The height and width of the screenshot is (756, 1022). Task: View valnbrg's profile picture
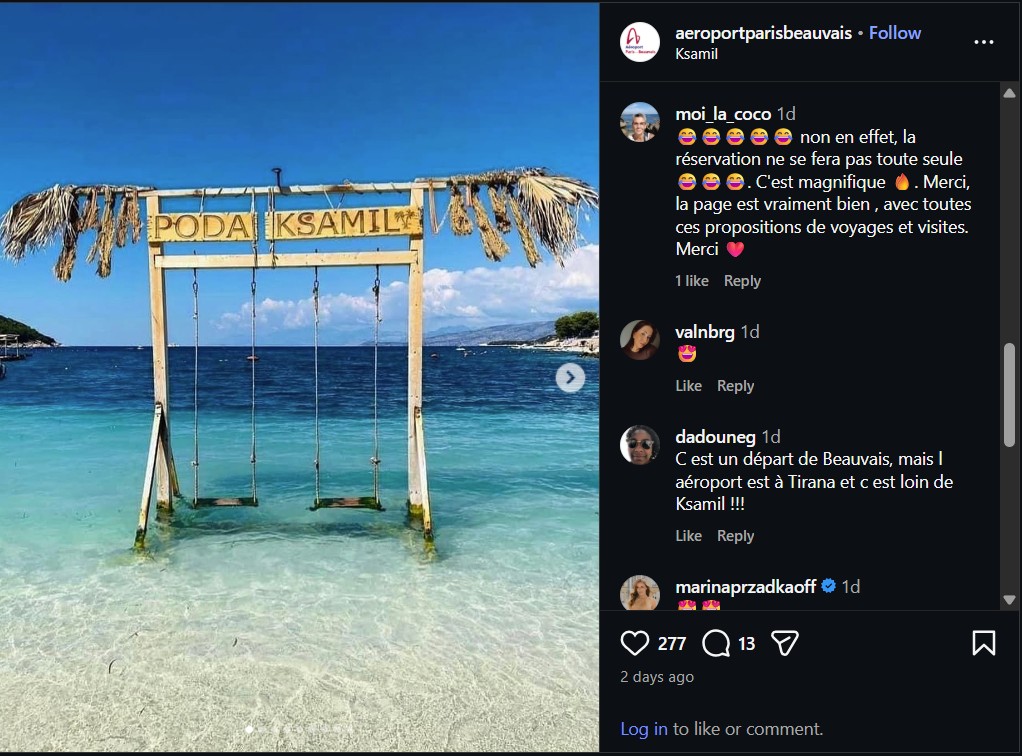point(640,340)
